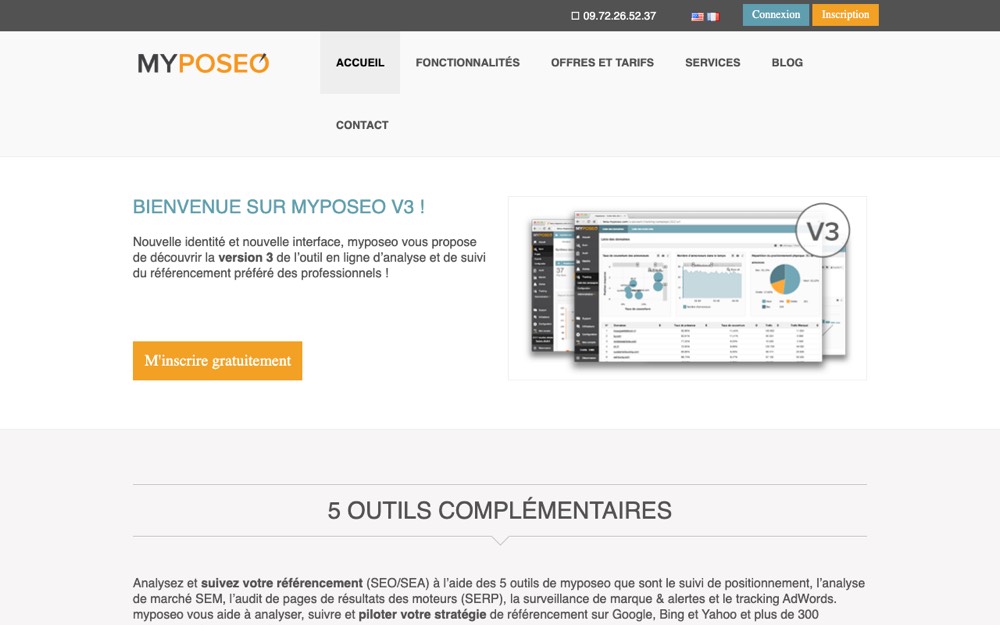Click bold text 'version 3' in intro
The width and height of the screenshot is (1000, 625).
pos(246,258)
